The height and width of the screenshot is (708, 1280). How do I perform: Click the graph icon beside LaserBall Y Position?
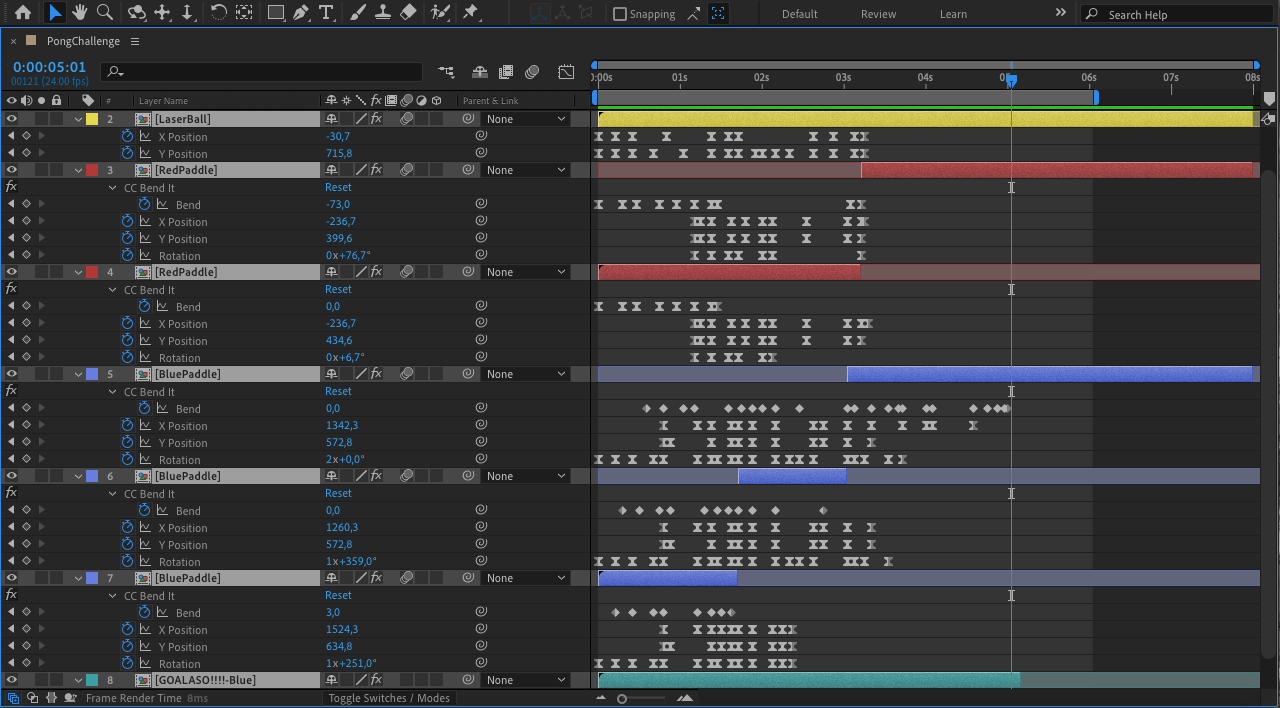145,153
